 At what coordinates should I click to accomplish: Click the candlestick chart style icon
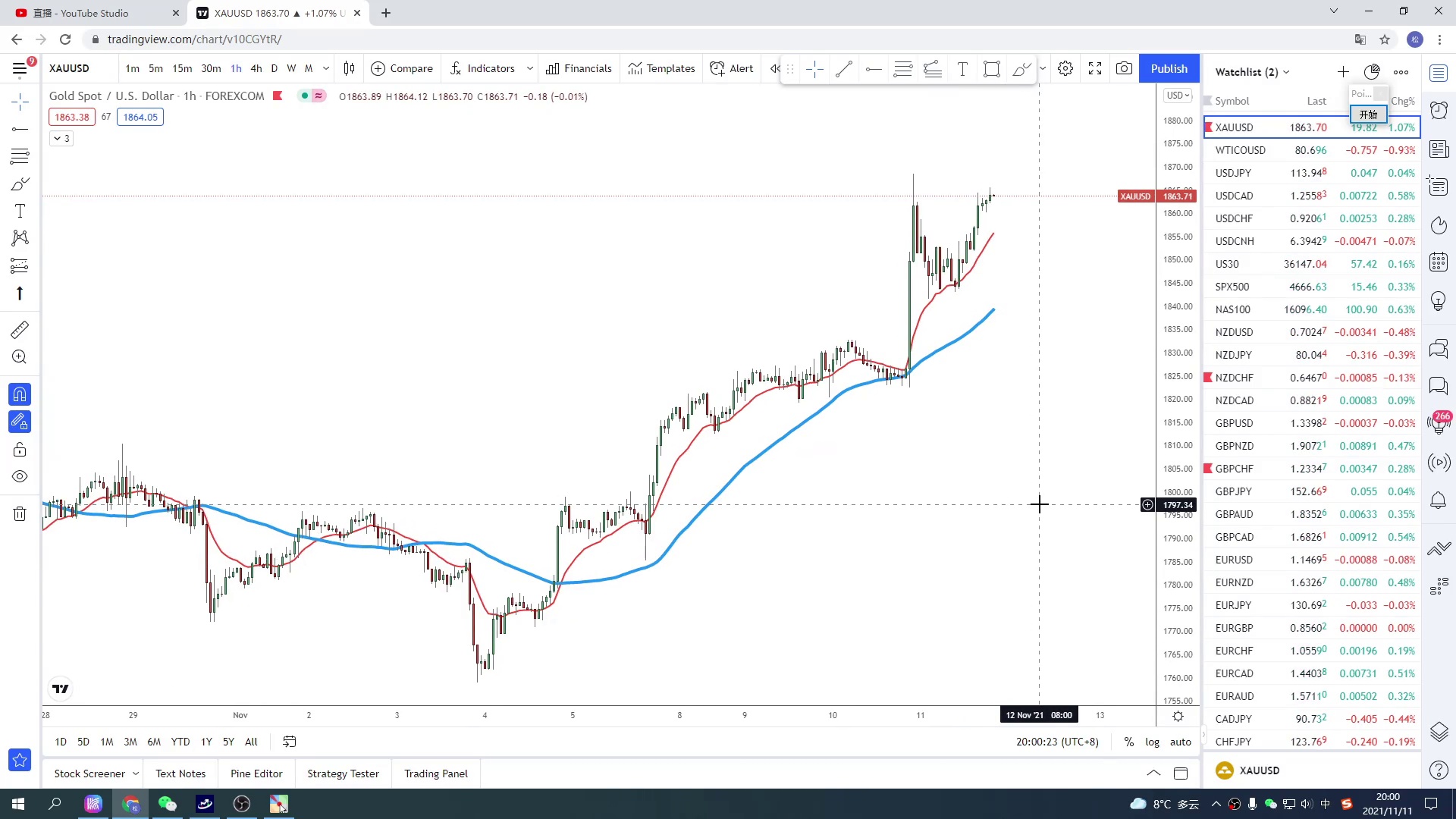349,68
